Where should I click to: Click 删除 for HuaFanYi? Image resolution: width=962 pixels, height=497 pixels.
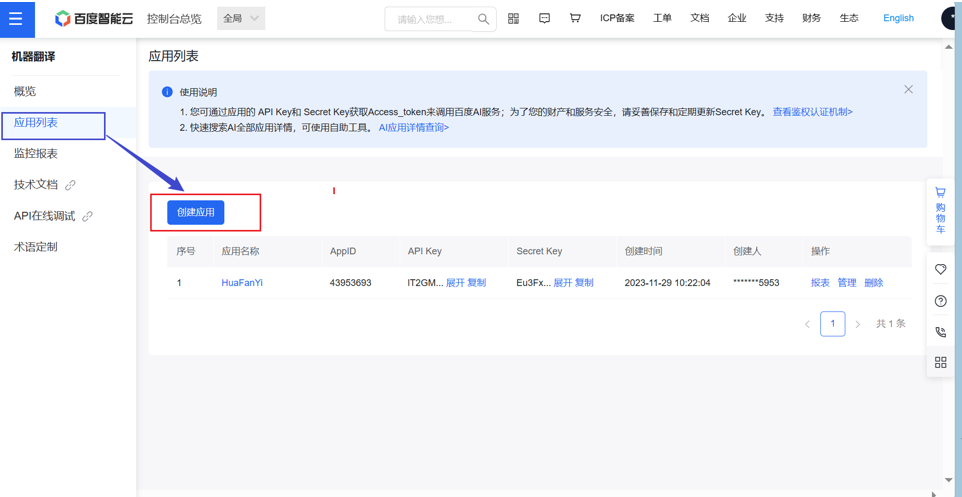coord(874,283)
